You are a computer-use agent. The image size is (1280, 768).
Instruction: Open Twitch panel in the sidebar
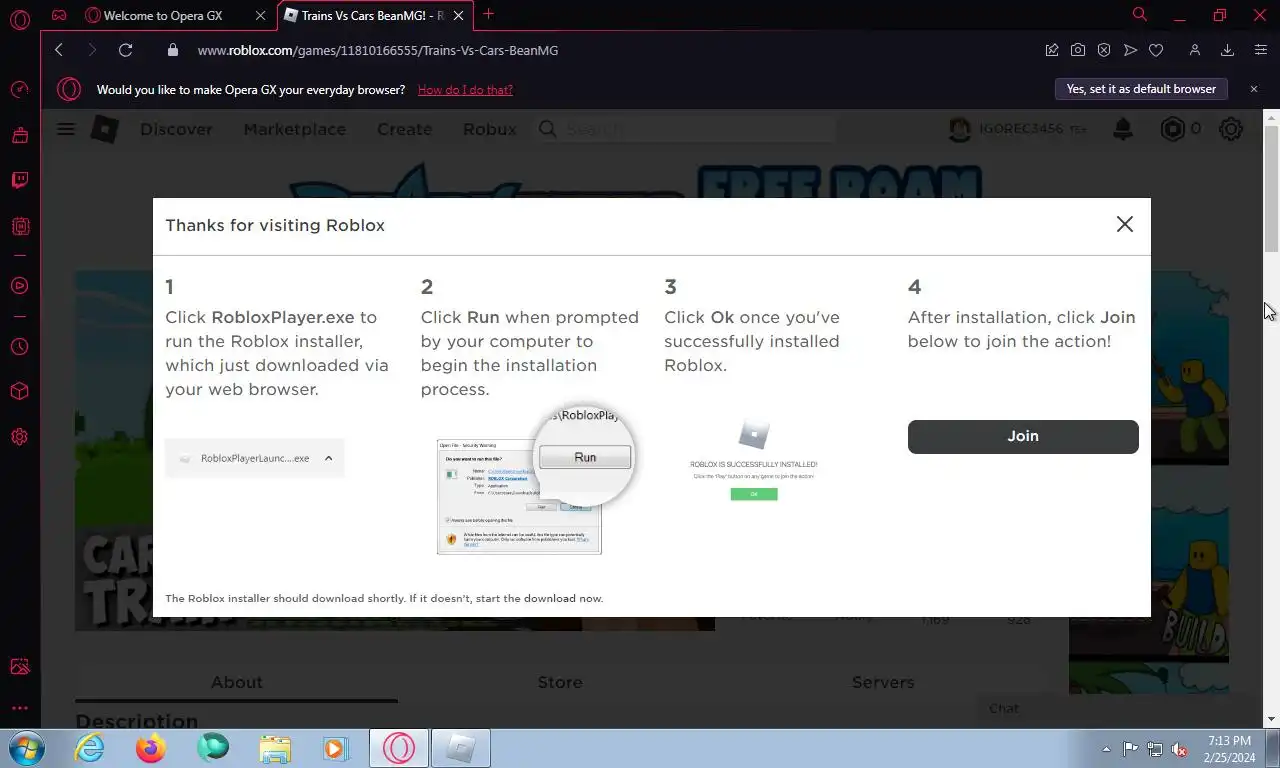[x=19, y=180]
